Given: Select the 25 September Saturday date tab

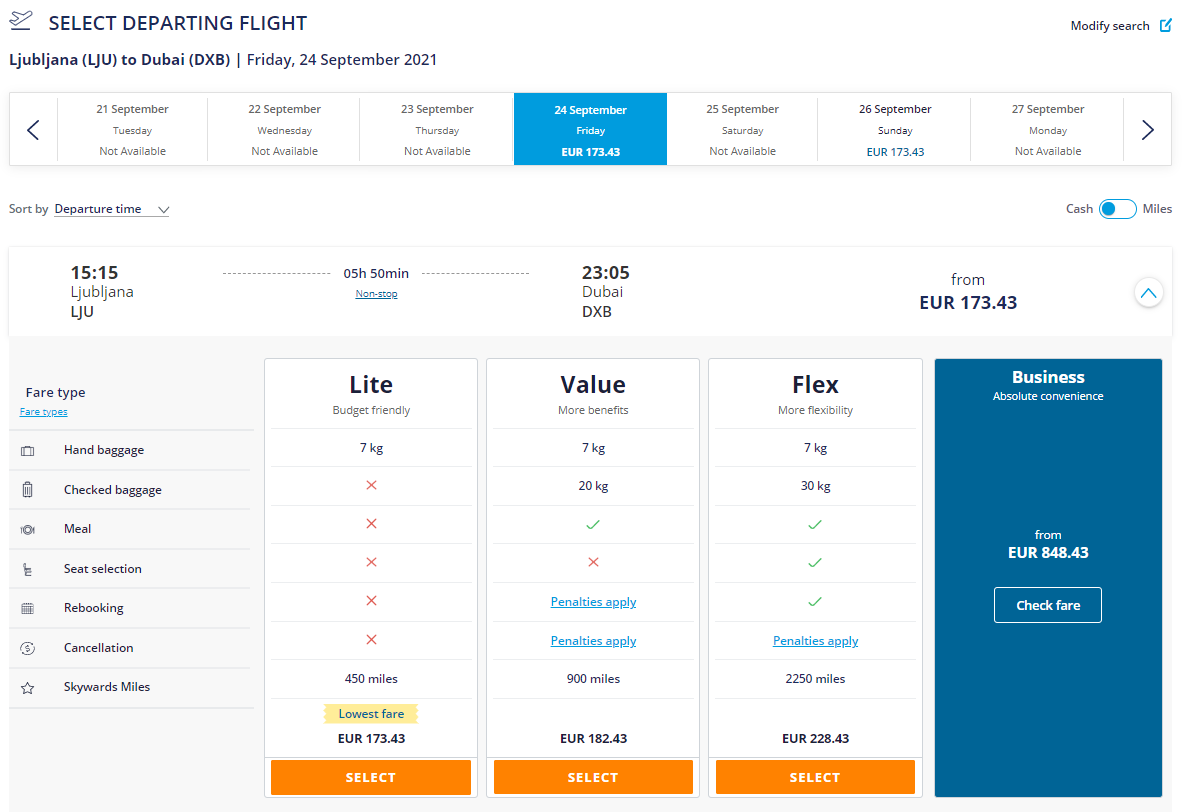Looking at the screenshot, I should 742,130.
